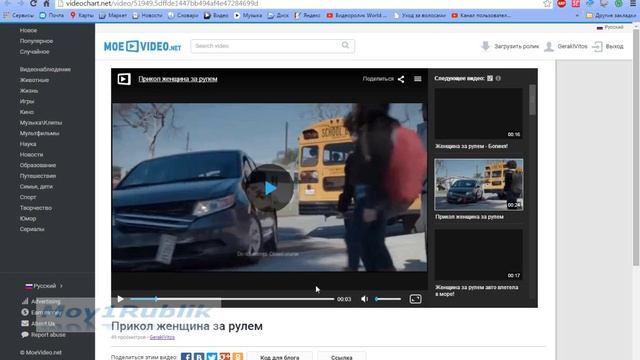Bookmark this page with the star icon
The image size is (640, 360).
point(547,4)
